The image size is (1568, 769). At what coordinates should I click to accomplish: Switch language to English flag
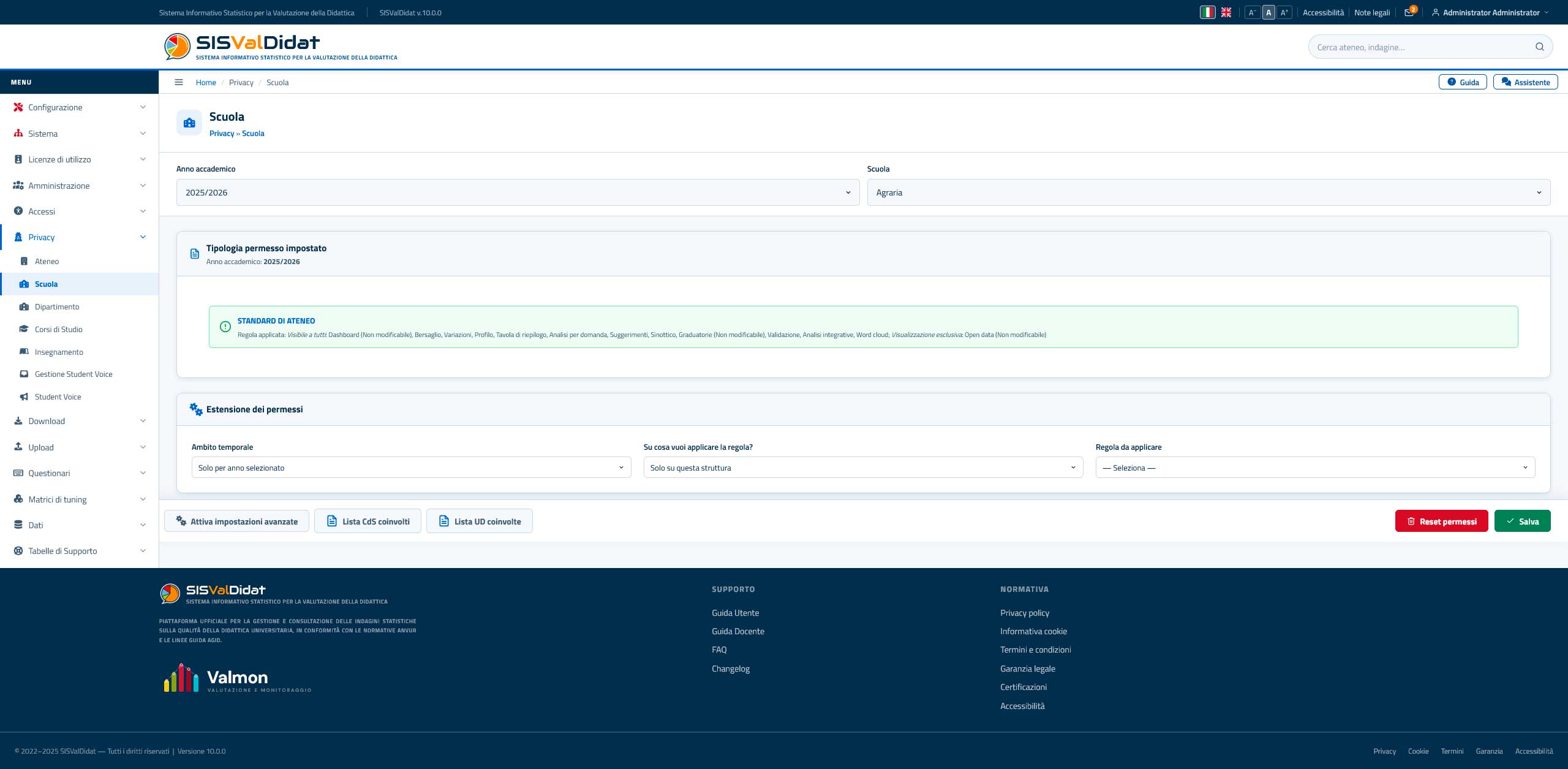pyautogui.click(x=1226, y=12)
